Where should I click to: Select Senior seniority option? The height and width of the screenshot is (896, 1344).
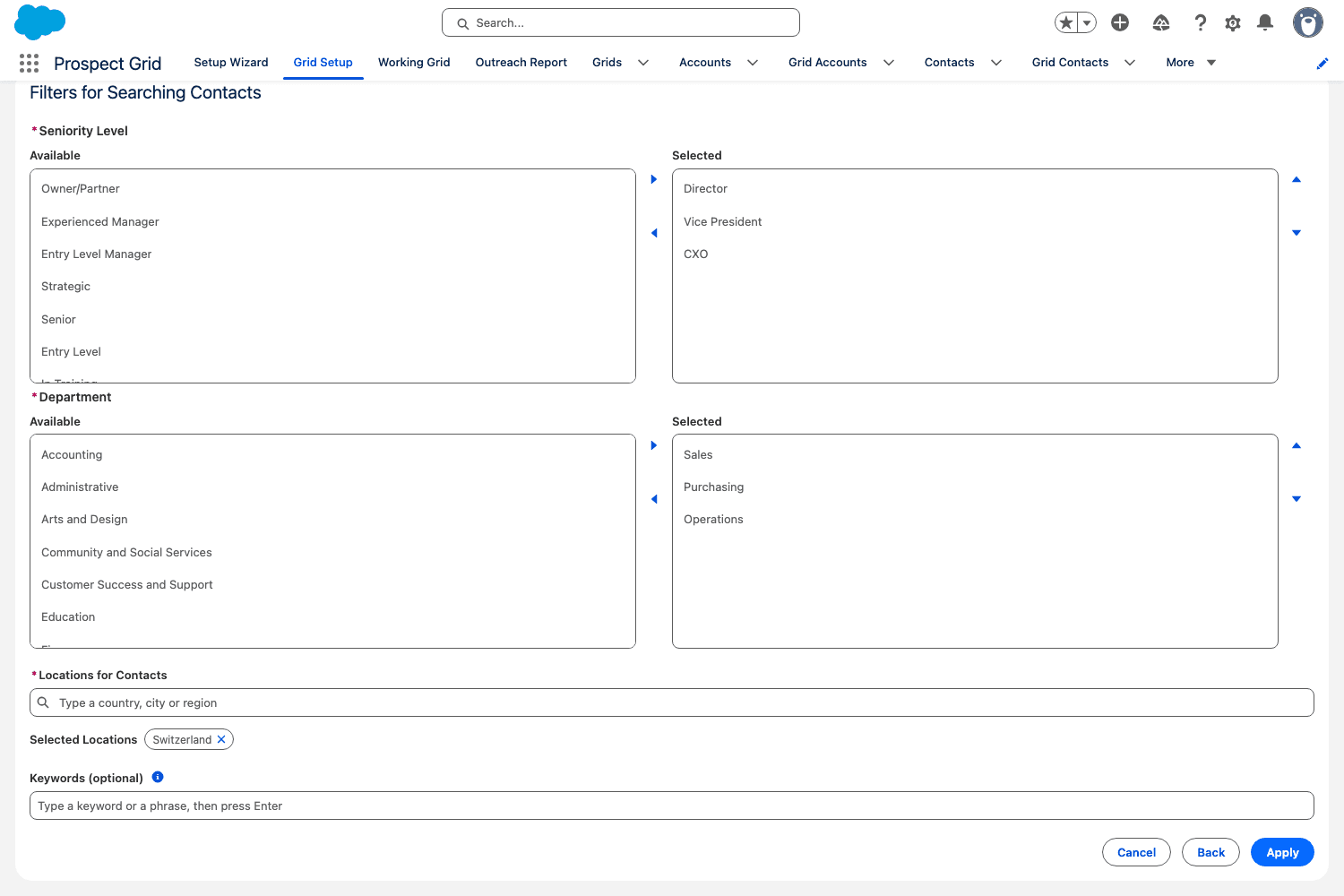tap(332, 319)
